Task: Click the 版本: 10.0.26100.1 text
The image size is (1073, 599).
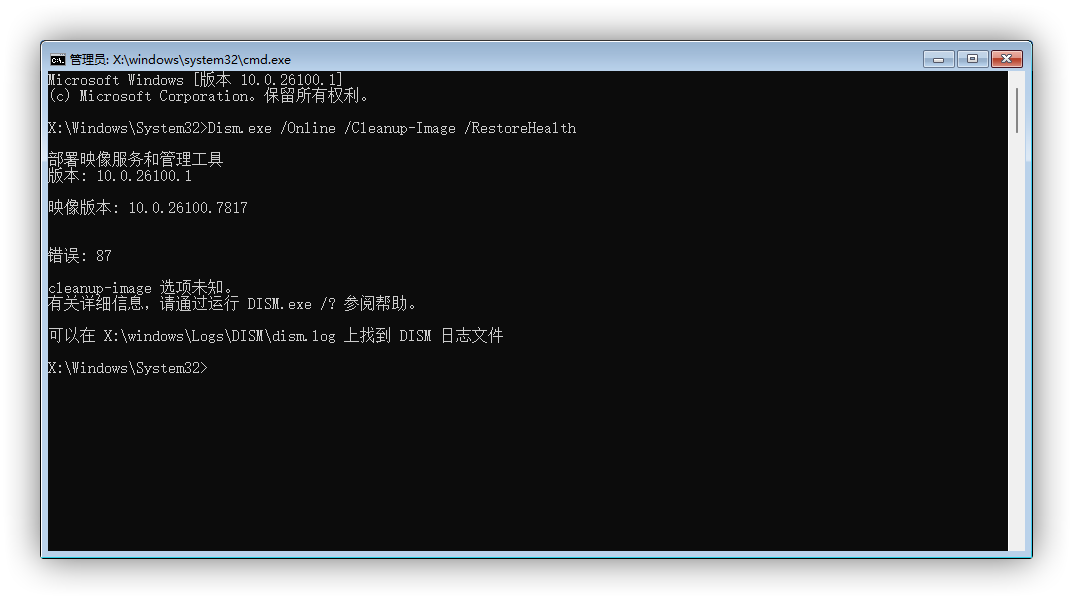Action: (x=120, y=175)
